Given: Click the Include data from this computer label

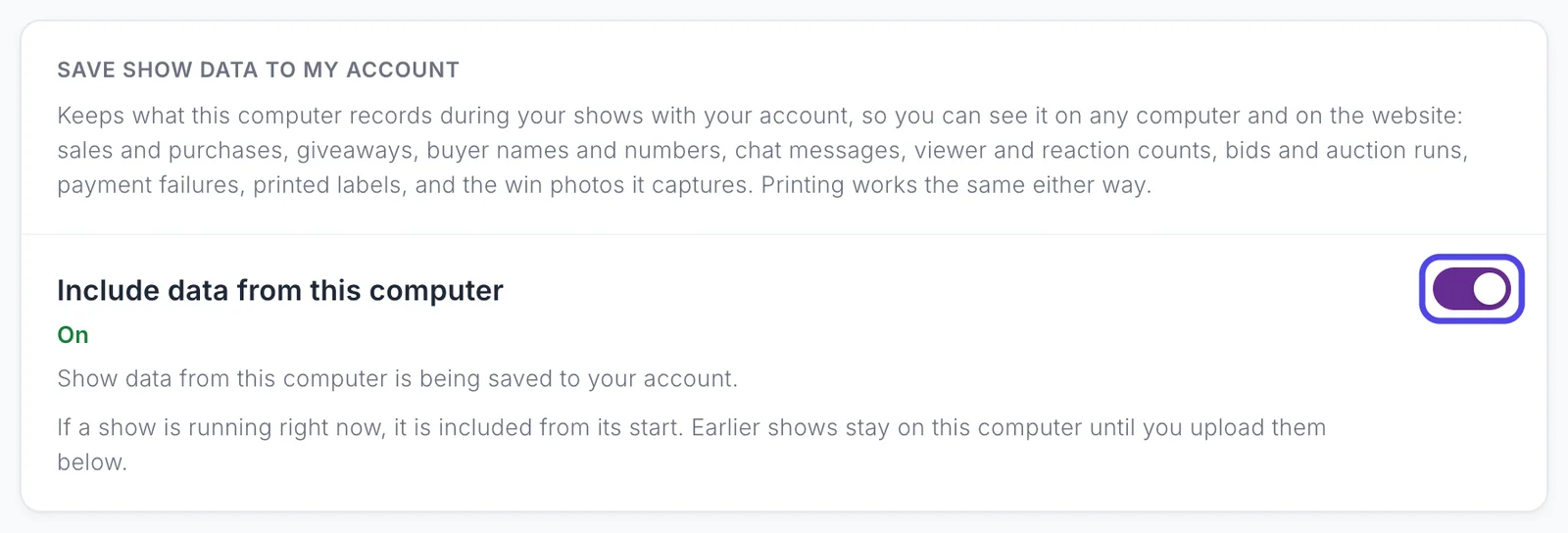Looking at the screenshot, I should pyautogui.click(x=280, y=290).
